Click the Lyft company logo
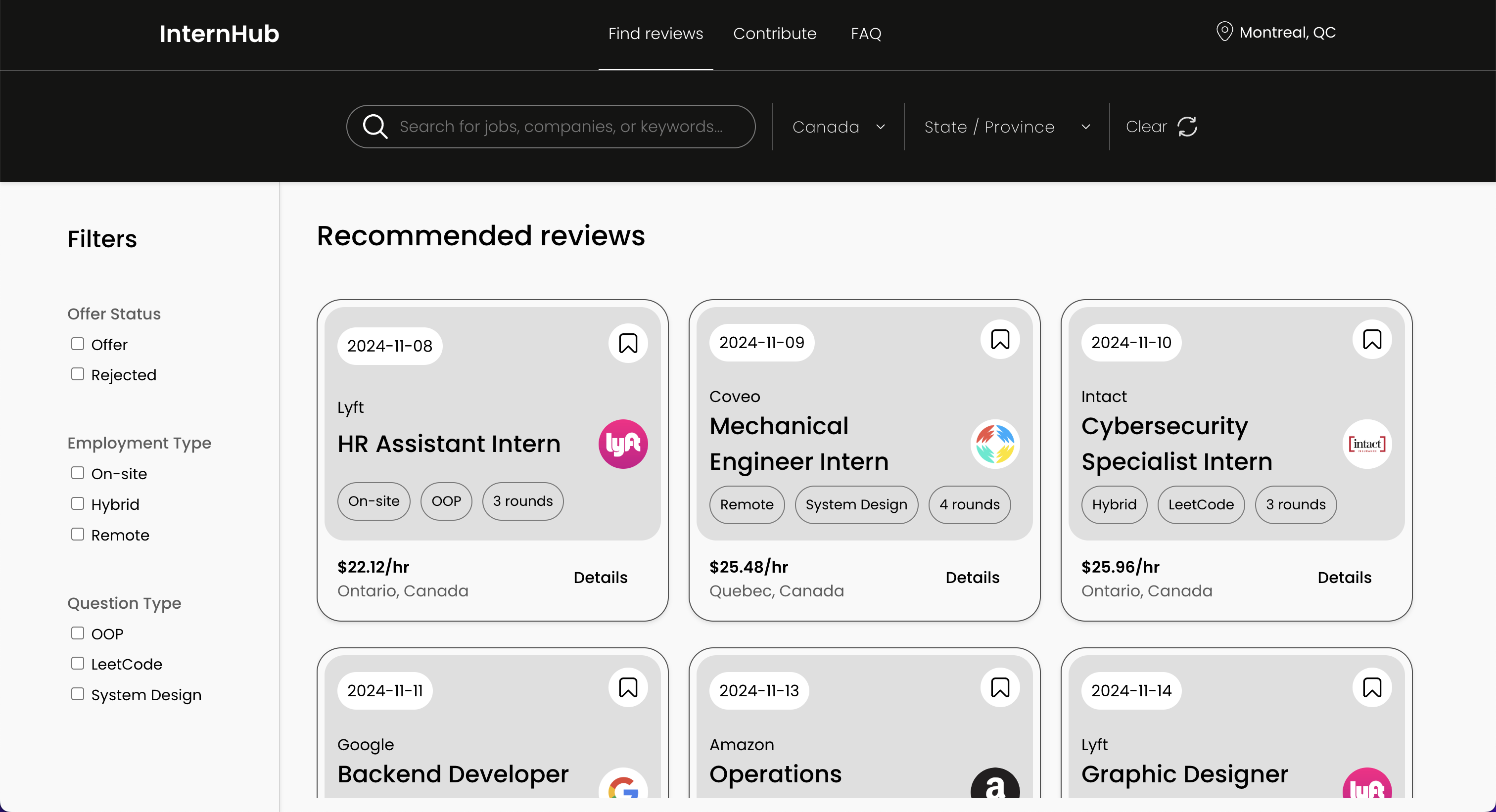The image size is (1496, 812). tap(622, 444)
